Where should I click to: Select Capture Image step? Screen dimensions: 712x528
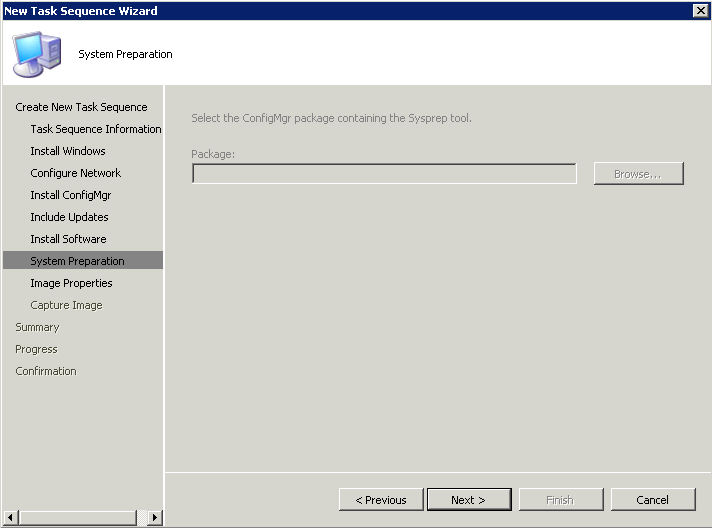[x=66, y=305]
